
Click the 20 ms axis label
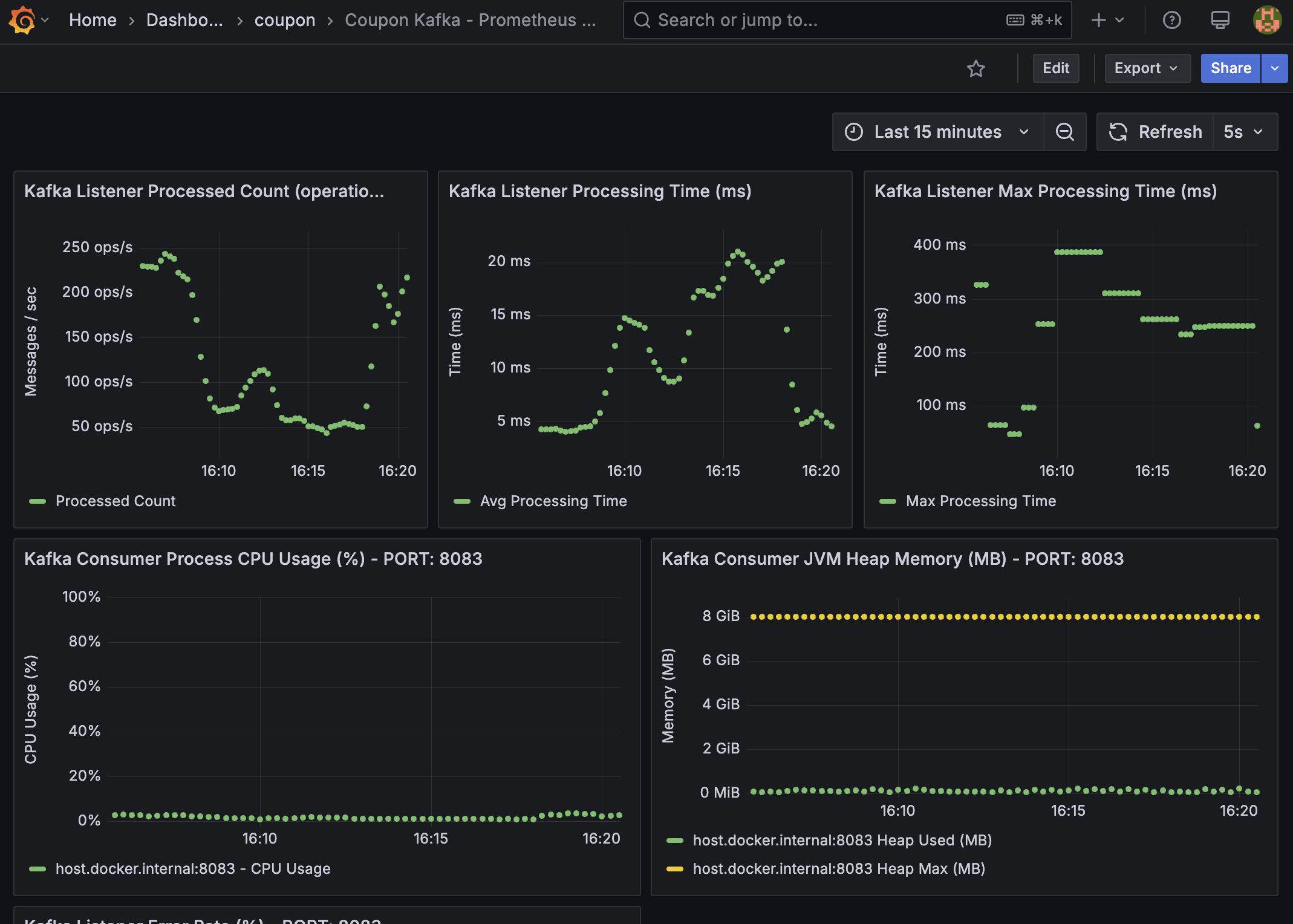(x=509, y=261)
